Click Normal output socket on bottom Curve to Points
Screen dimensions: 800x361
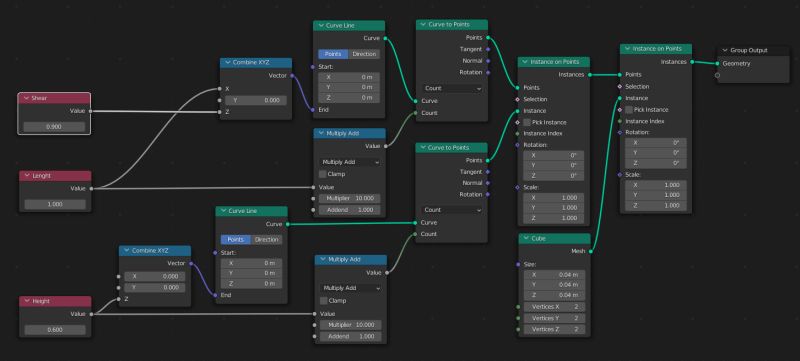click(488, 183)
